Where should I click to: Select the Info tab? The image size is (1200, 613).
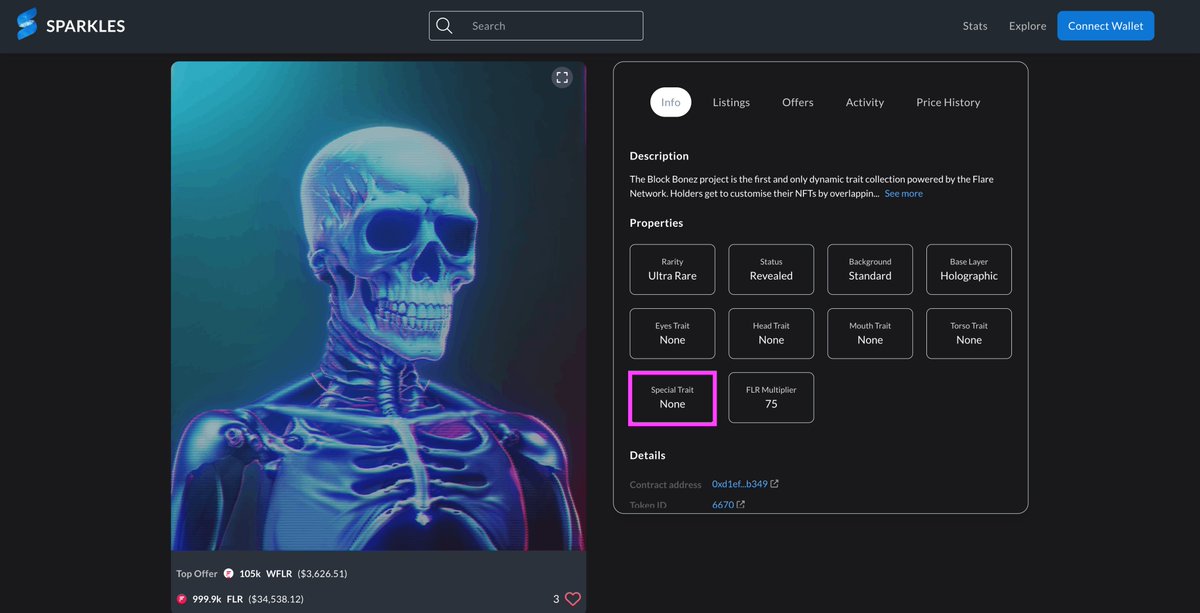click(671, 102)
